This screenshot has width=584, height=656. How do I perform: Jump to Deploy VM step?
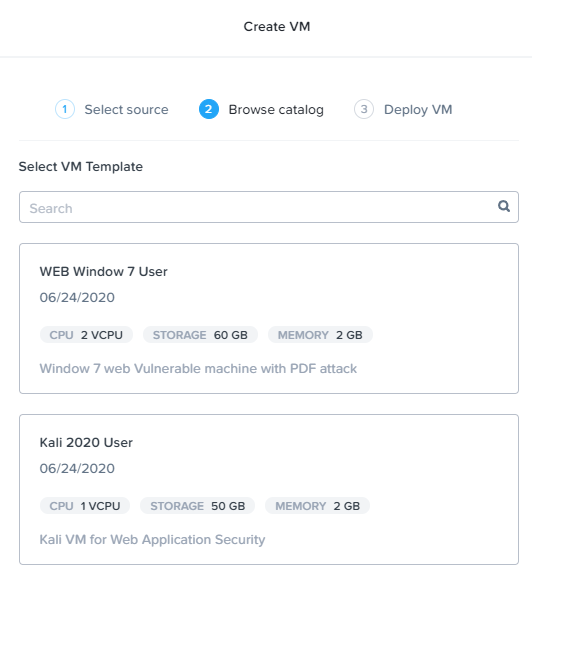click(418, 110)
